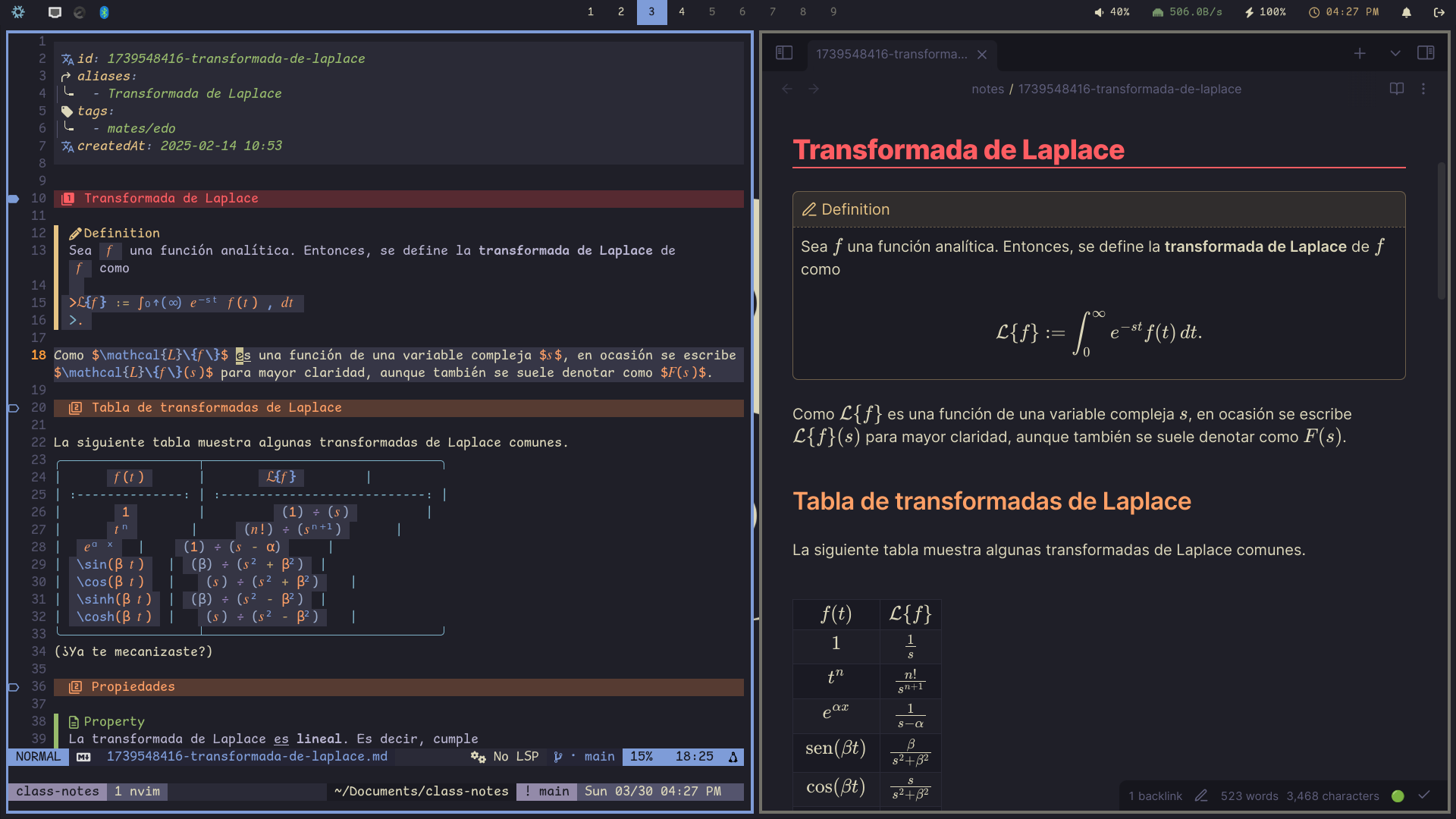1456x819 pixels.
Task: Switch to workspace 5
Action: [712, 12]
